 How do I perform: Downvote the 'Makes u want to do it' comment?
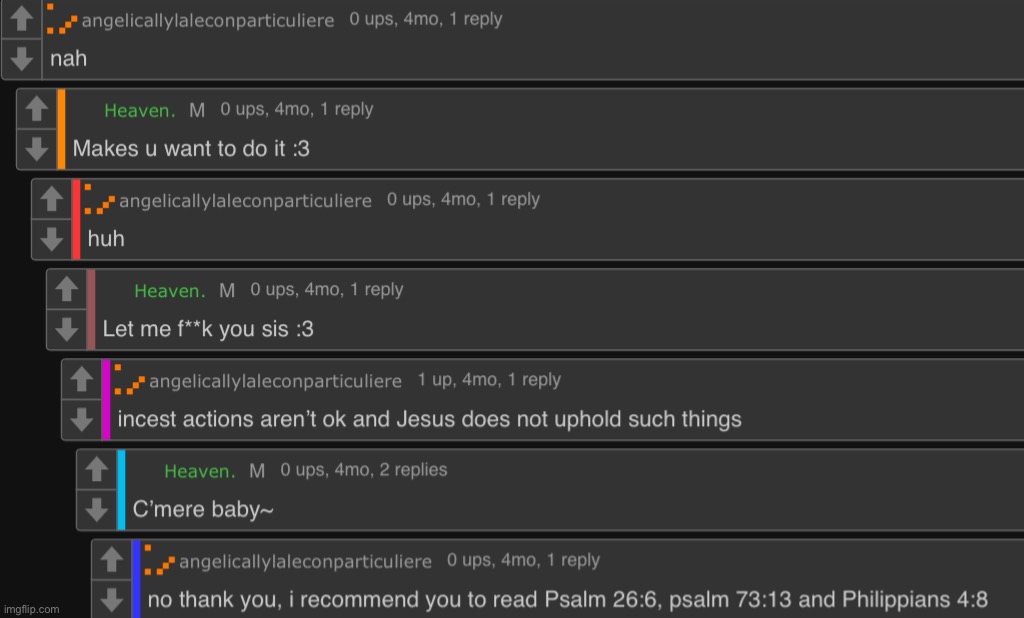point(37,148)
